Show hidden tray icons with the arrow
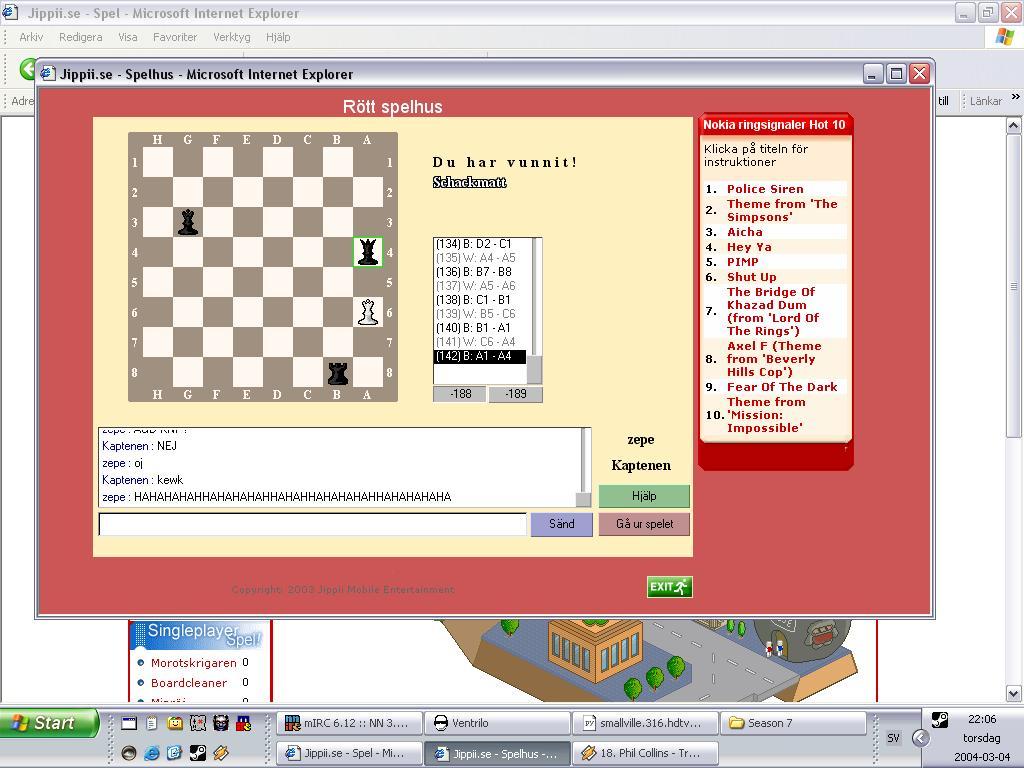Image resolution: width=1024 pixels, height=768 pixels. [921, 738]
